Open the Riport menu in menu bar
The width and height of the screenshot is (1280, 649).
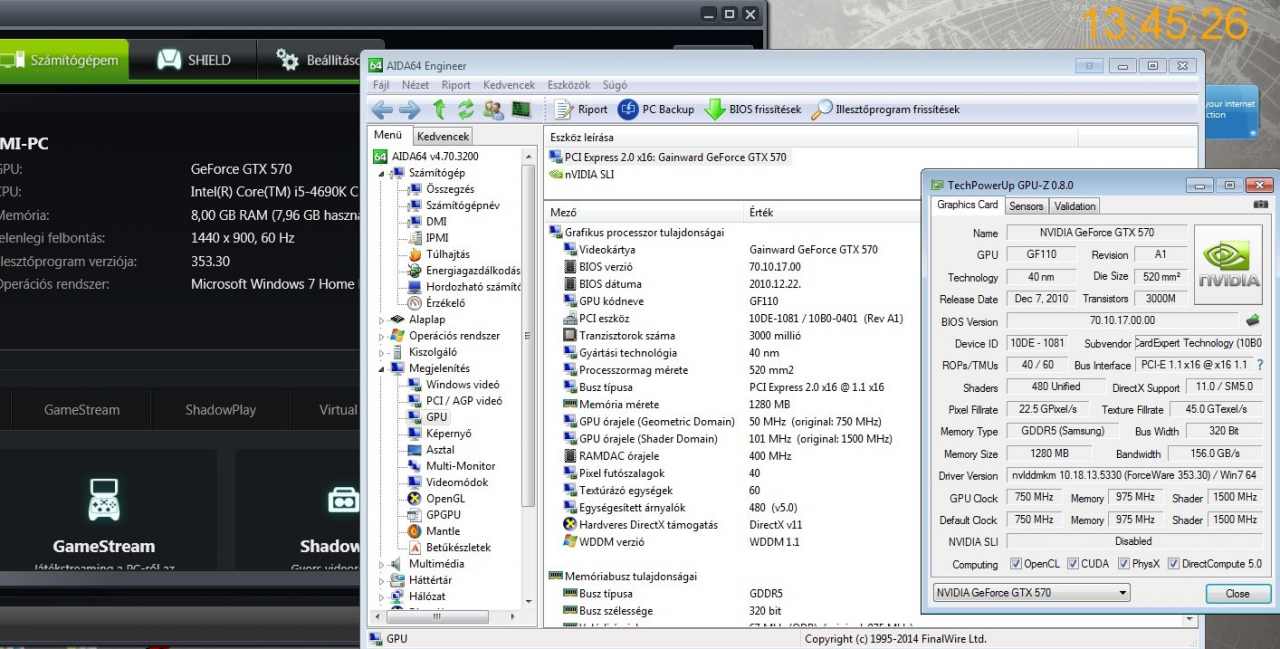tap(456, 85)
